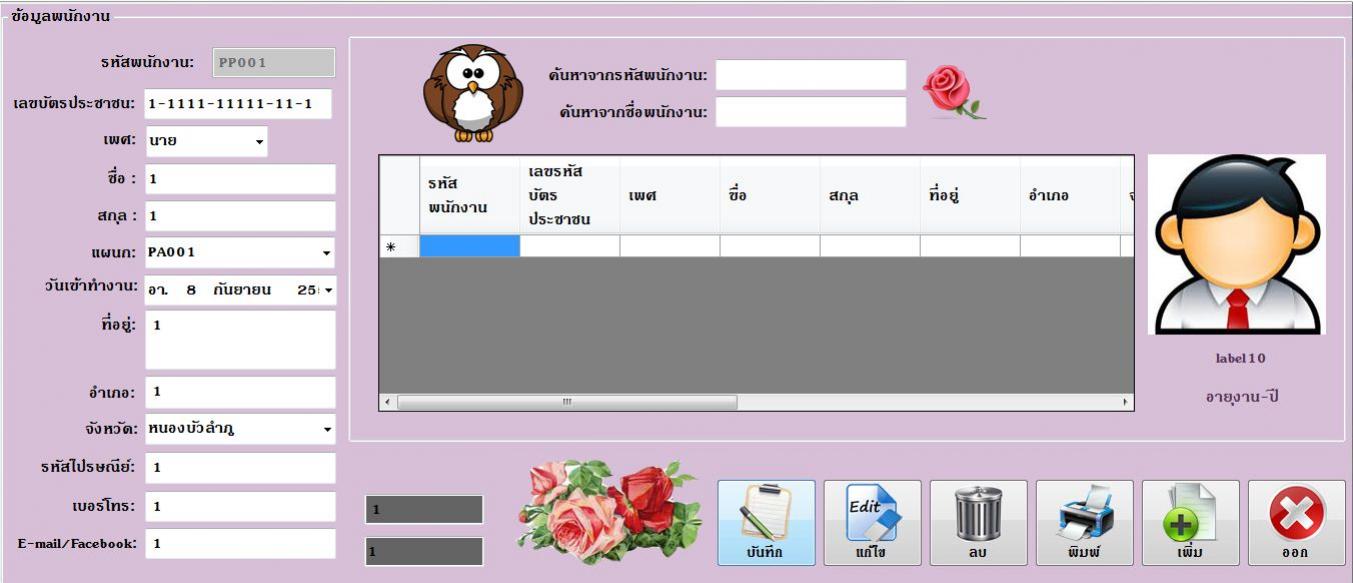Click the พิมพ์ printer button
The height and width of the screenshot is (583, 1353).
pyautogui.click(x=1084, y=523)
